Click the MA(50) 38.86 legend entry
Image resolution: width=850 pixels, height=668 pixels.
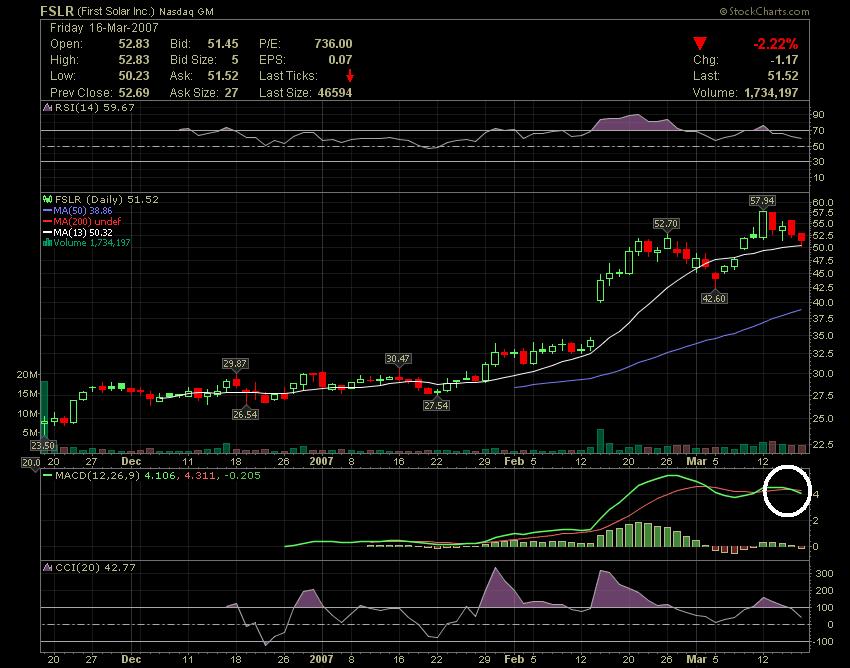(78, 210)
